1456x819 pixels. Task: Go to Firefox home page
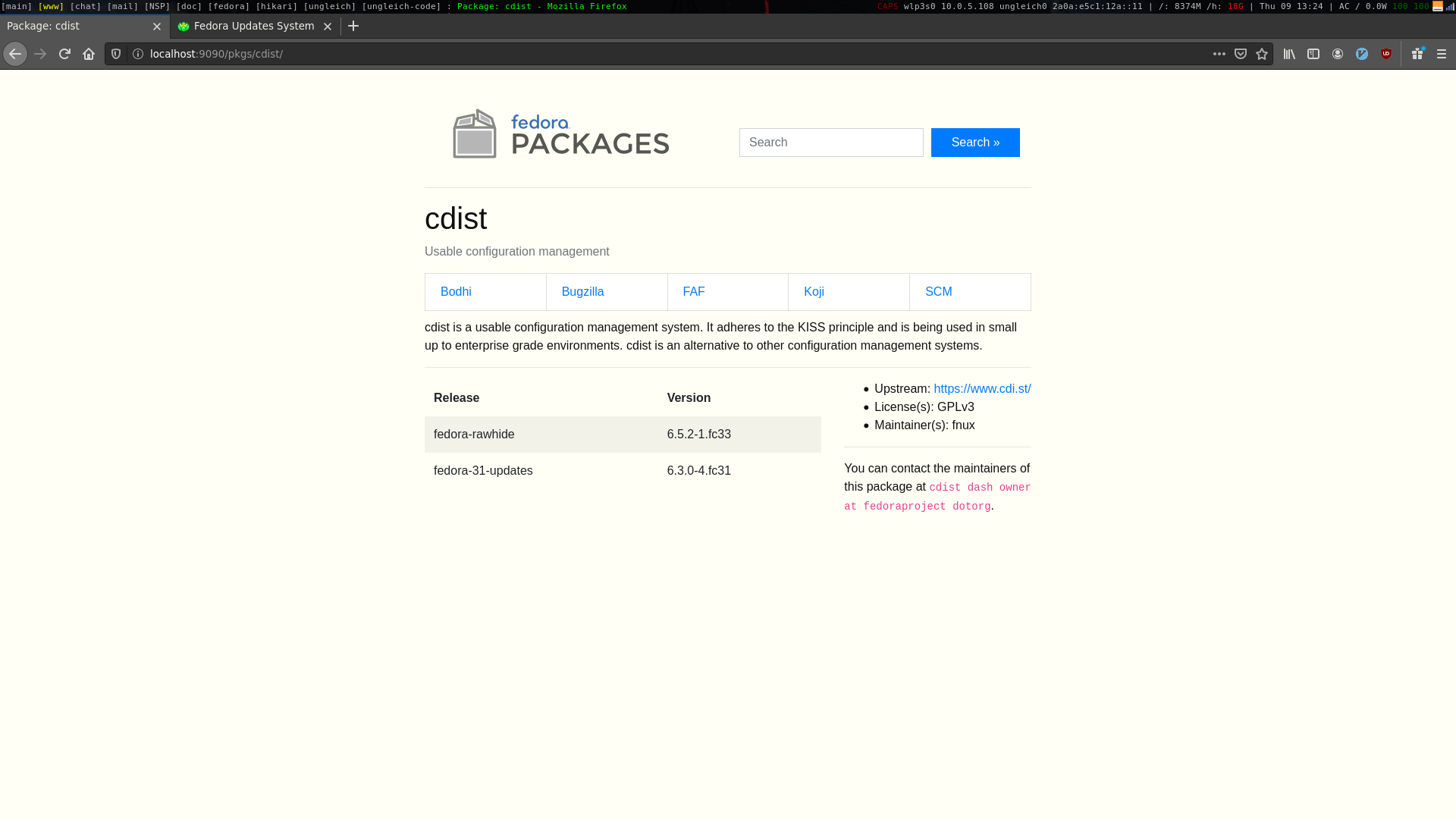[x=89, y=54]
